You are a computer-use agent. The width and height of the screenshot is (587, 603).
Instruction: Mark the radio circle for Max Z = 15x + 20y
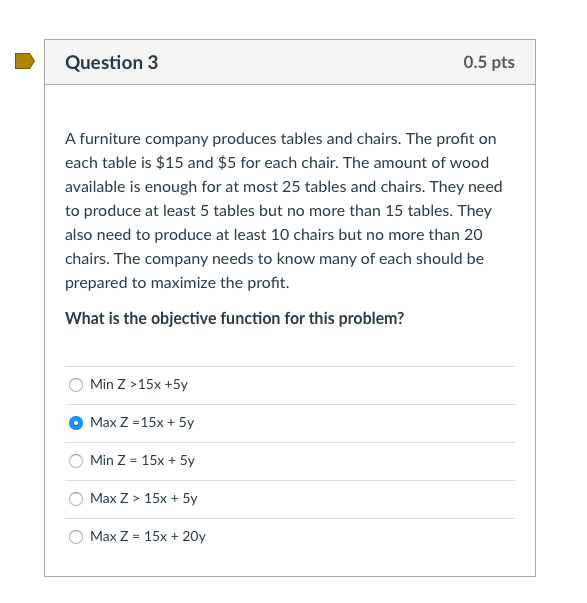coord(76,537)
